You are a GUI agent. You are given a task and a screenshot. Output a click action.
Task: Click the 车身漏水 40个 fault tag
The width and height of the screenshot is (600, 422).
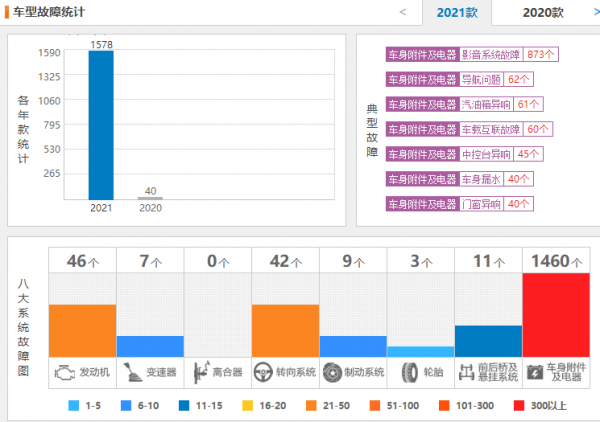click(x=460, y=179)
